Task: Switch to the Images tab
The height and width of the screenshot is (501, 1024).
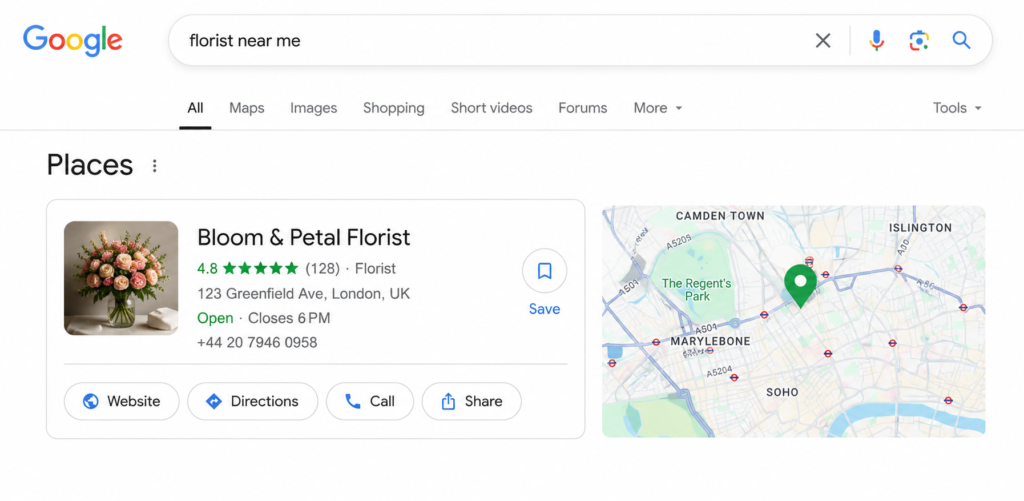Action: pyautogui.click(x=313, y=108)
